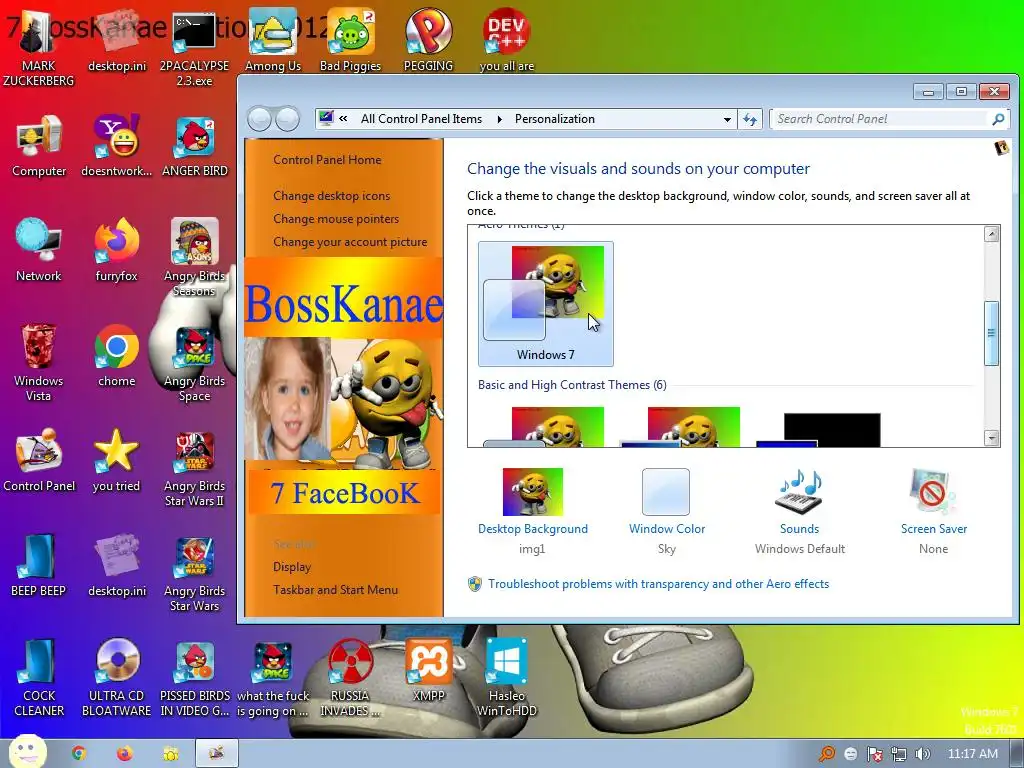
Task: Select the Computer desktop icon
Action: [x=39, y=146]
